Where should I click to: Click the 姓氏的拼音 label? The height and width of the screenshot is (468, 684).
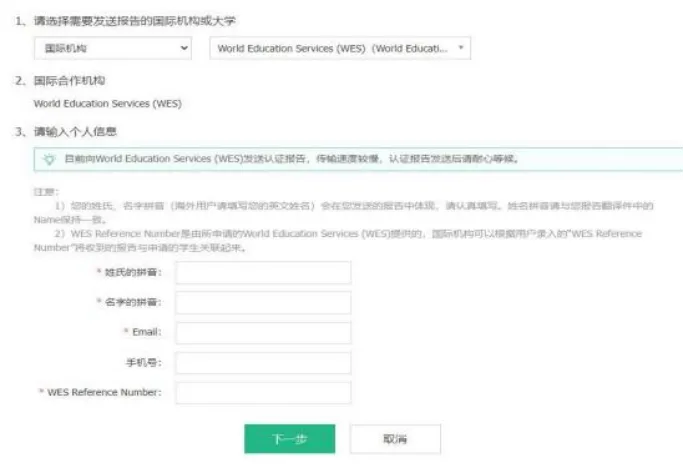[x=133, y=273]
